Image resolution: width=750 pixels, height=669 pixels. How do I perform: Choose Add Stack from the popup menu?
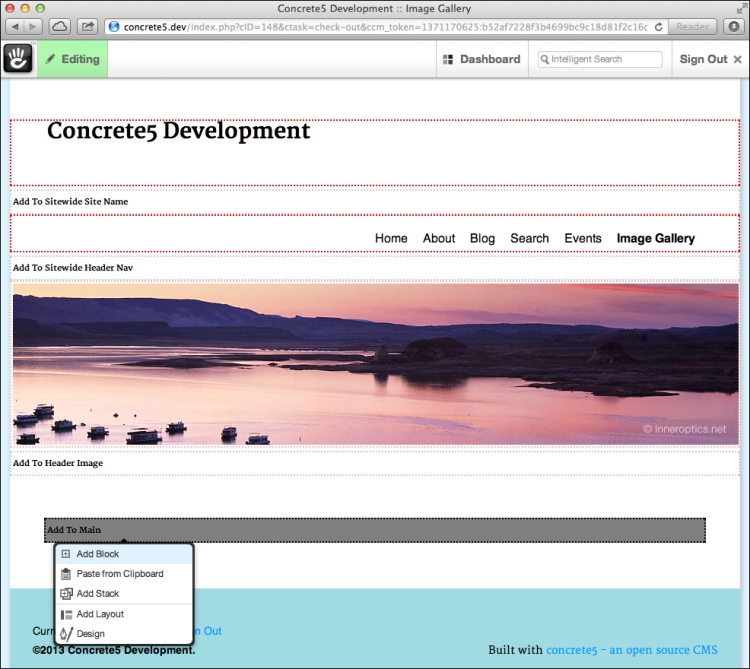point(124,593)
